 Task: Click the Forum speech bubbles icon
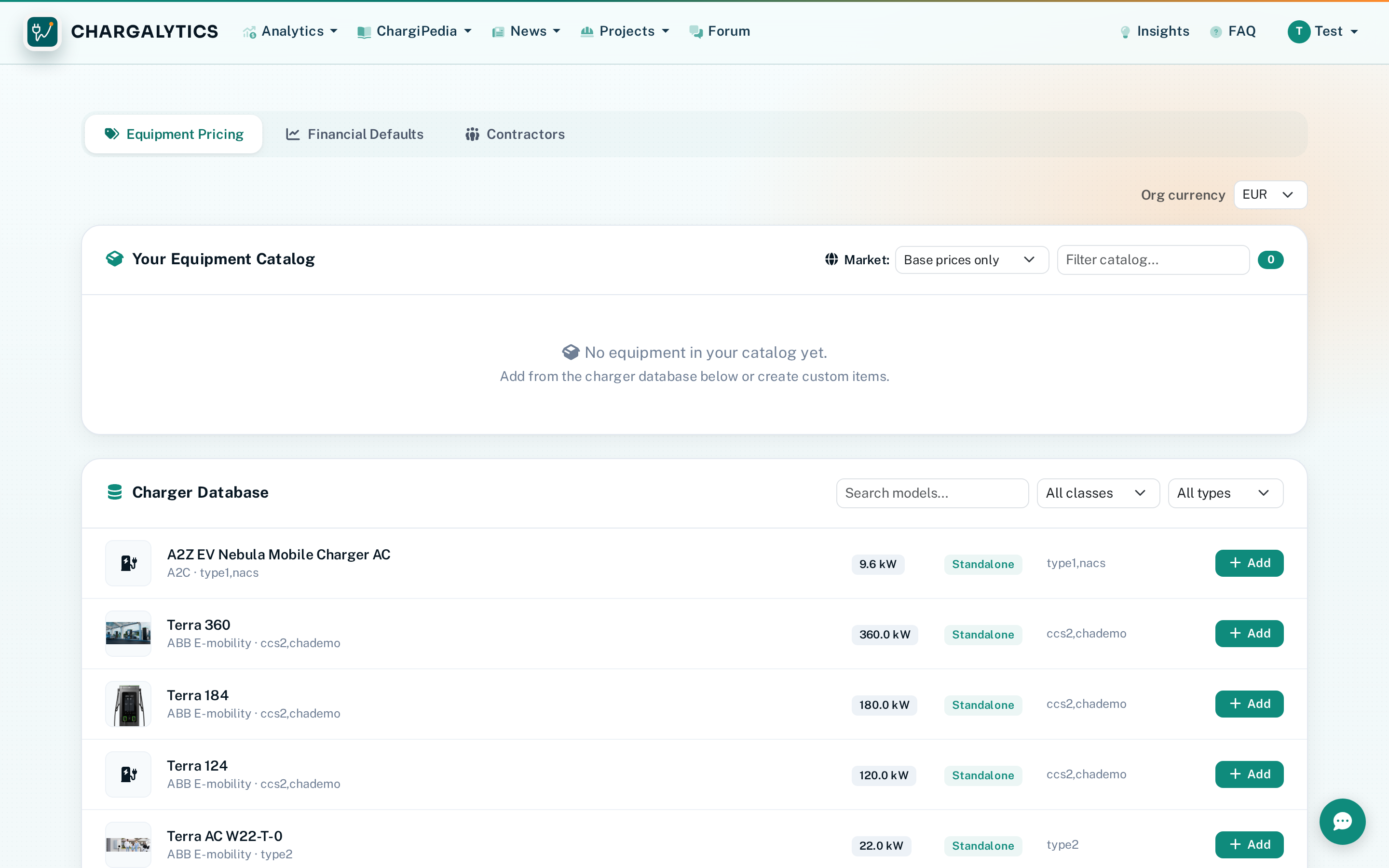click(x=695, y=32)
